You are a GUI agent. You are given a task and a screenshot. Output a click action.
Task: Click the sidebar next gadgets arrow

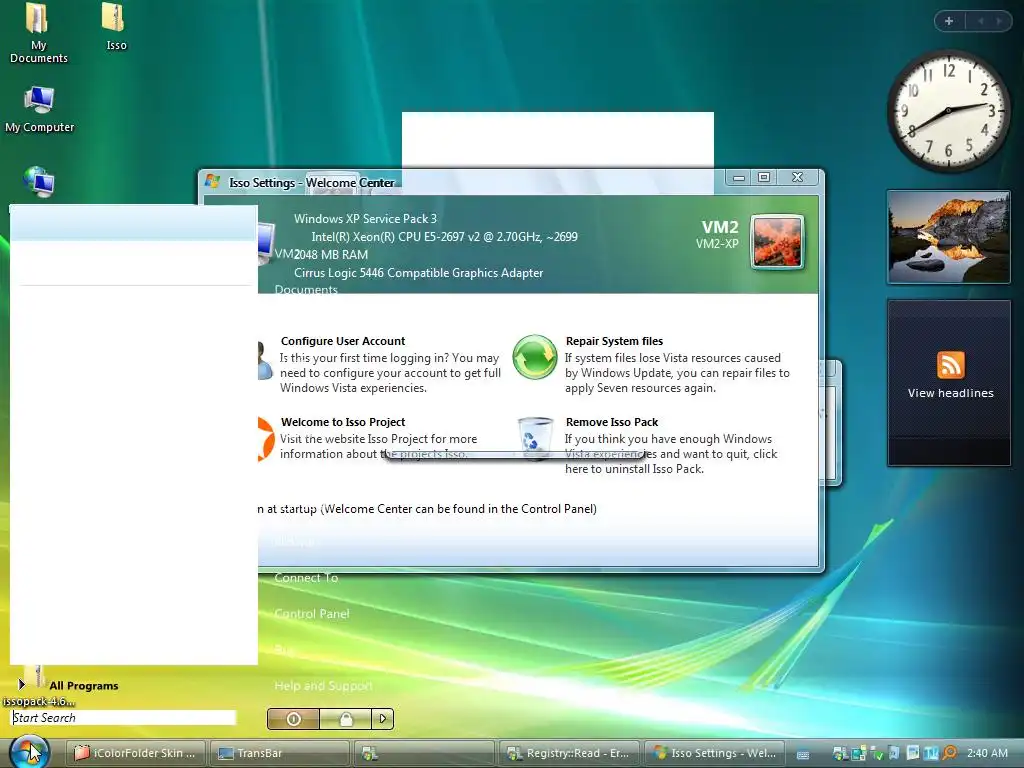coord(999,21)
